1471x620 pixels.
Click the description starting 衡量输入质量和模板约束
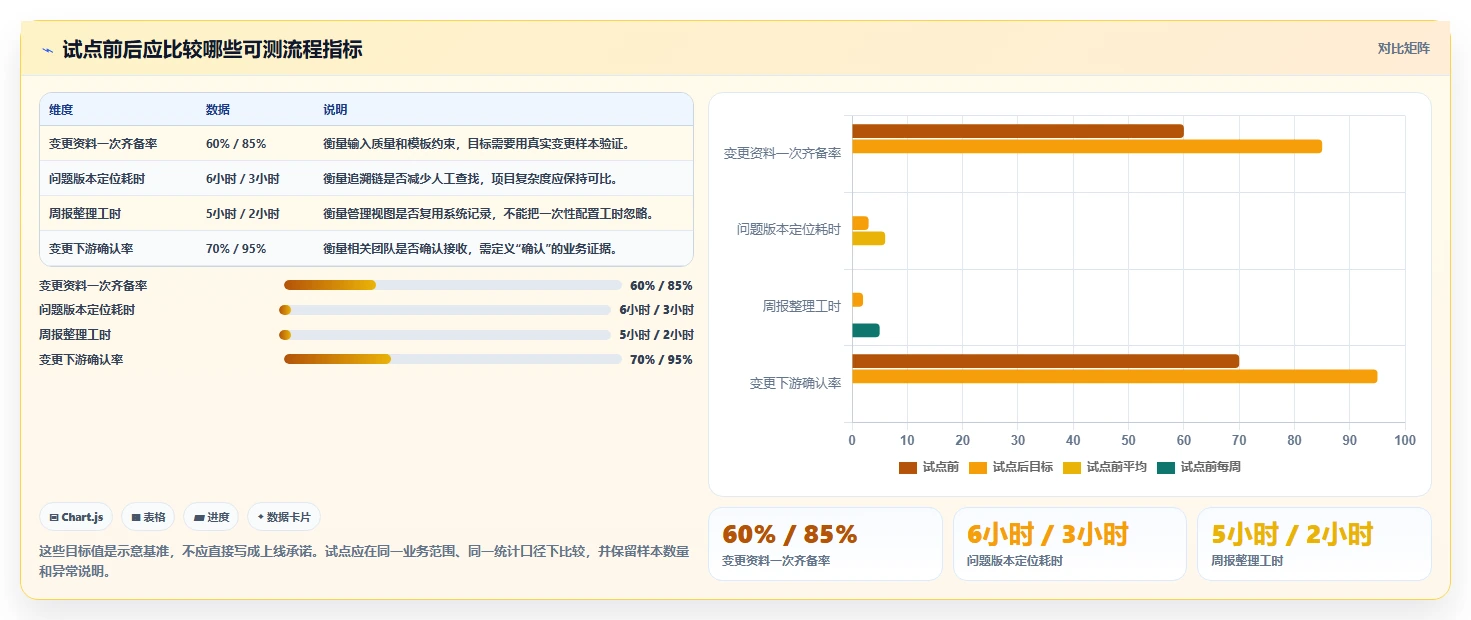(476, 144)
